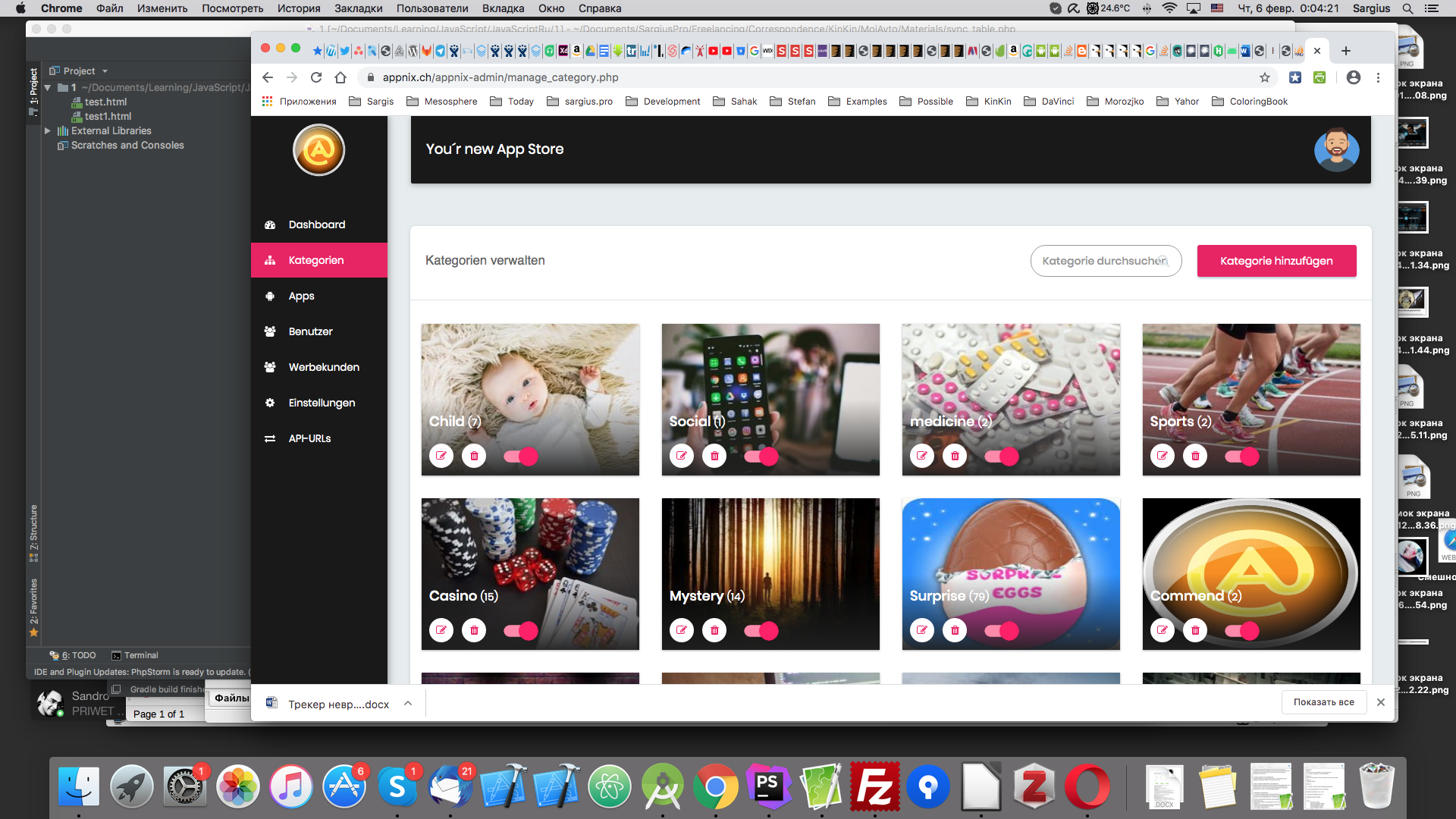Toggle the medicine category switch off
The image size is (1456, 819).
click(x=1001, y=456)
